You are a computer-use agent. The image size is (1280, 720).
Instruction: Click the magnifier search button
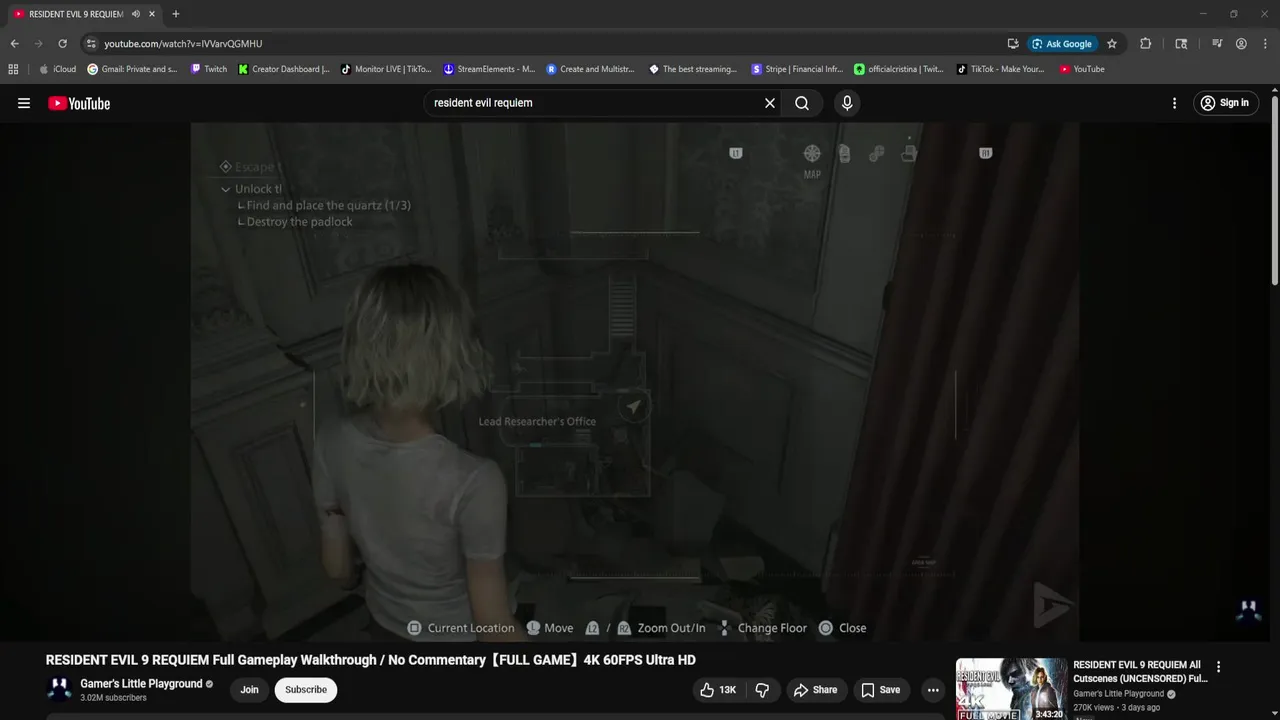pyautogui.click(x=802, y=103)
